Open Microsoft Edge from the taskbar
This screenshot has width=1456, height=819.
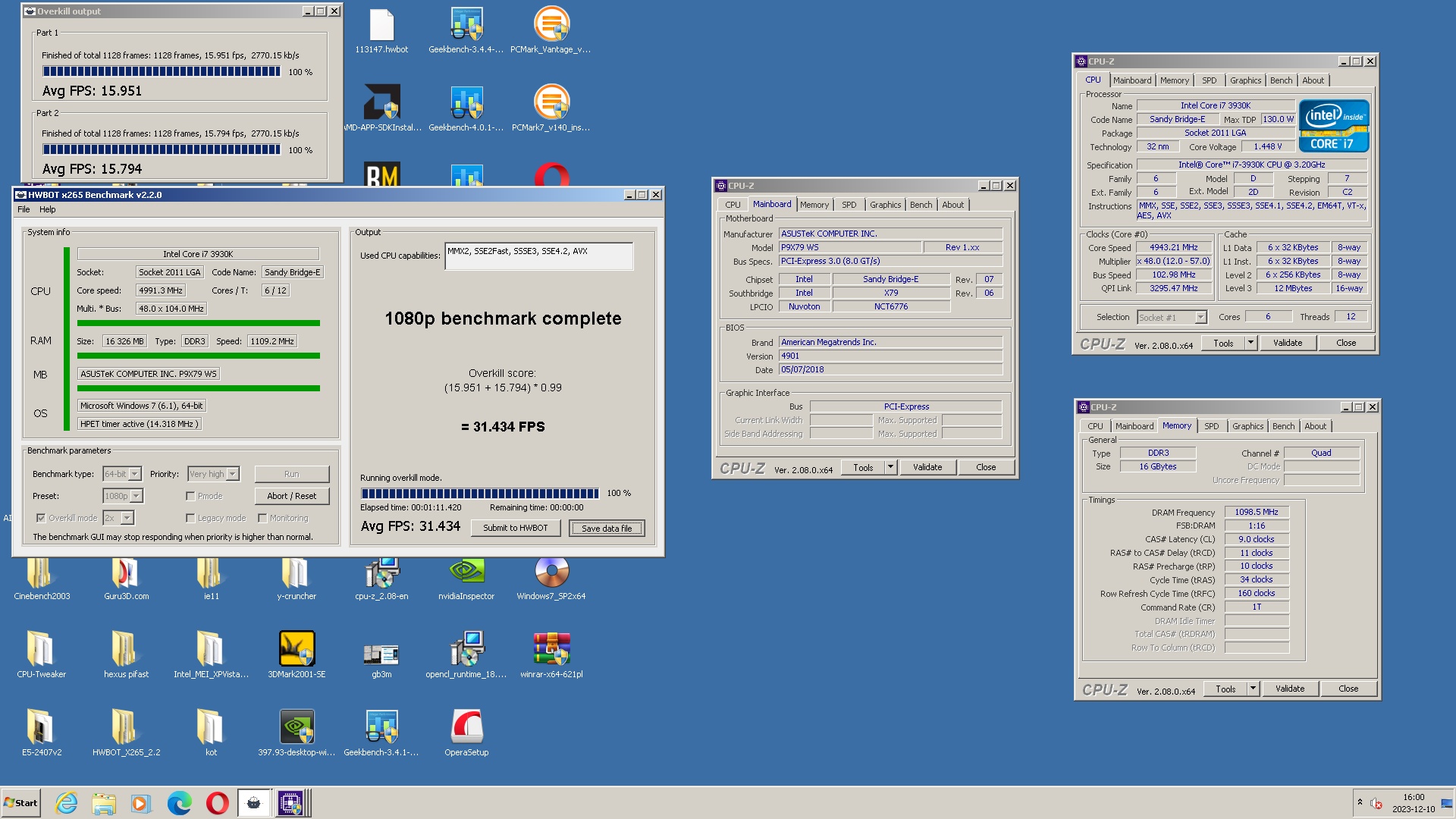pyautogui.click(x=180, y=803)
